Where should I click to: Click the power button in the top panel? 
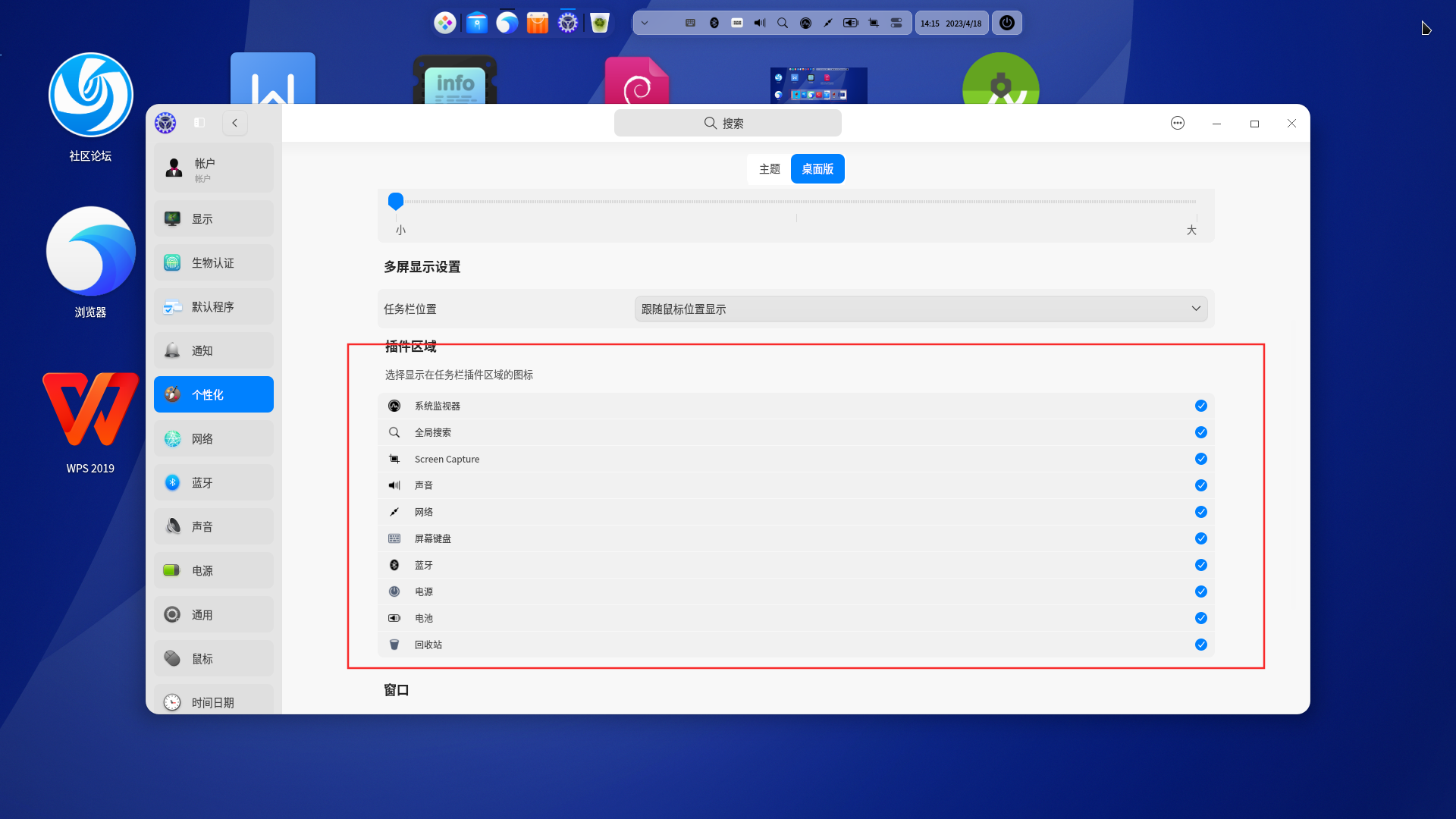click(1006, 23)
